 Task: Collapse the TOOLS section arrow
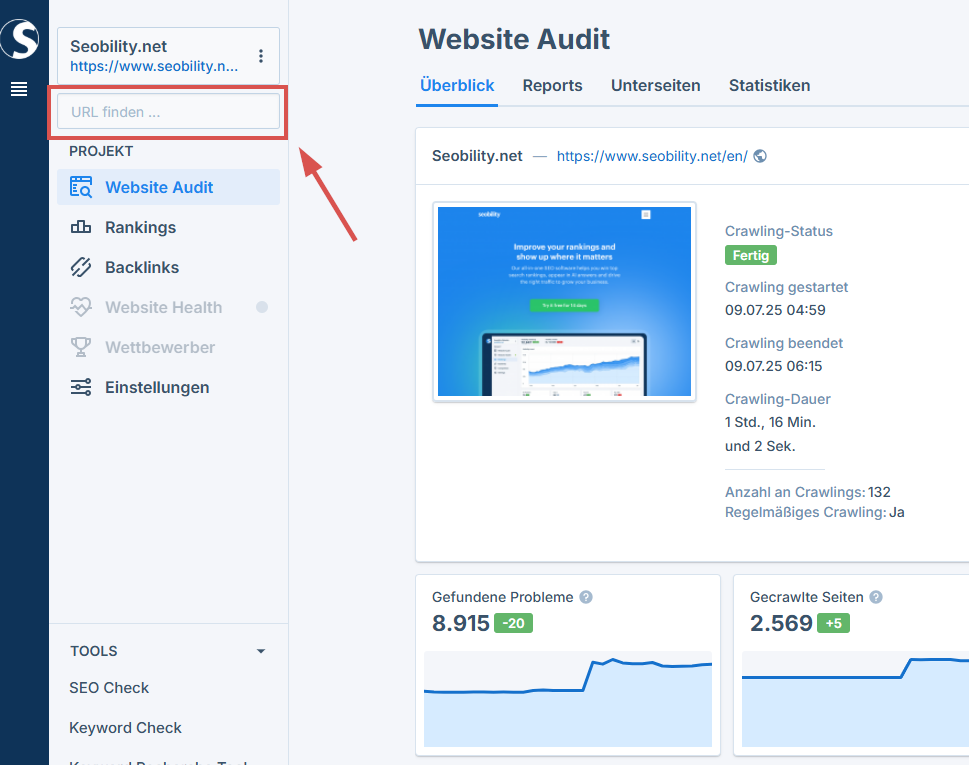(x=261, y=651)
